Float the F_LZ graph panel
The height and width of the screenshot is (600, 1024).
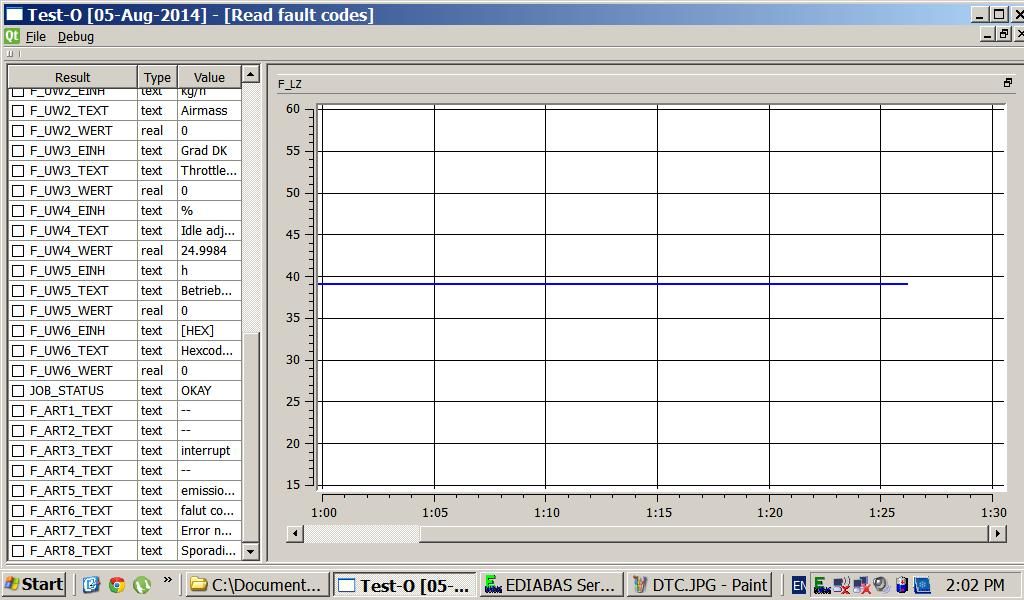(1007, 83)
